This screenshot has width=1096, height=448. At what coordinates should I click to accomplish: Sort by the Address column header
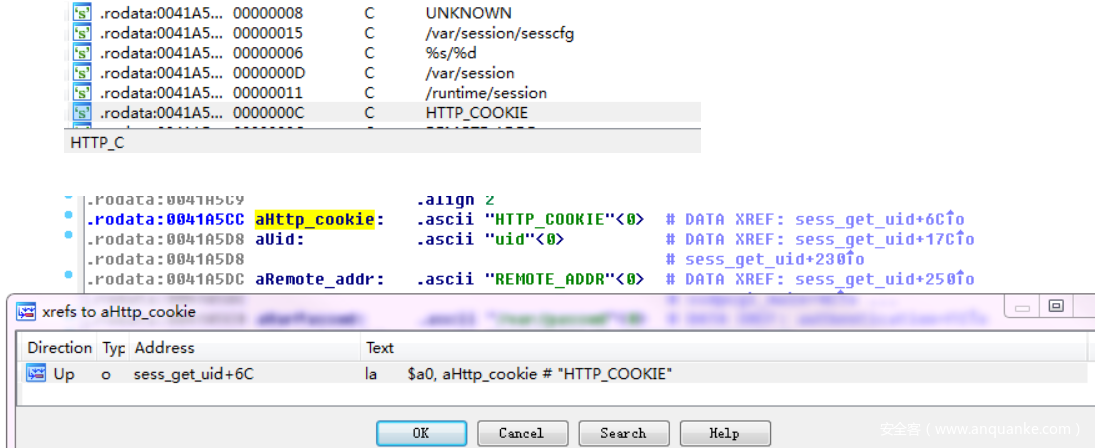click(164, 348)
